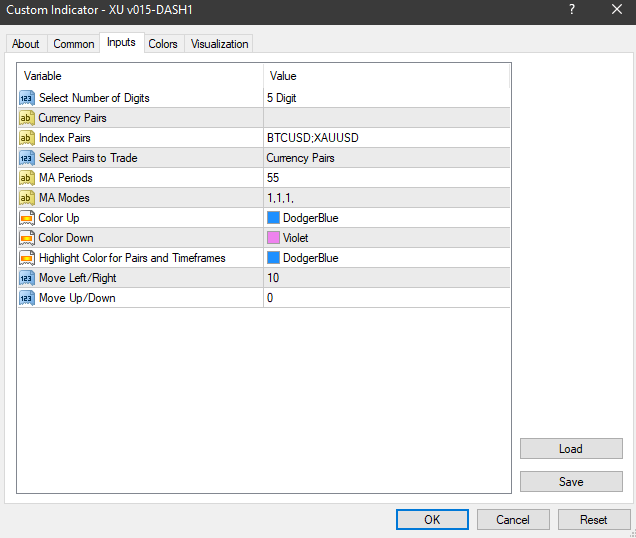The image size is (636, 538).
Task: Open Select Pairs to Trade value dropdown
Action: 386,158
